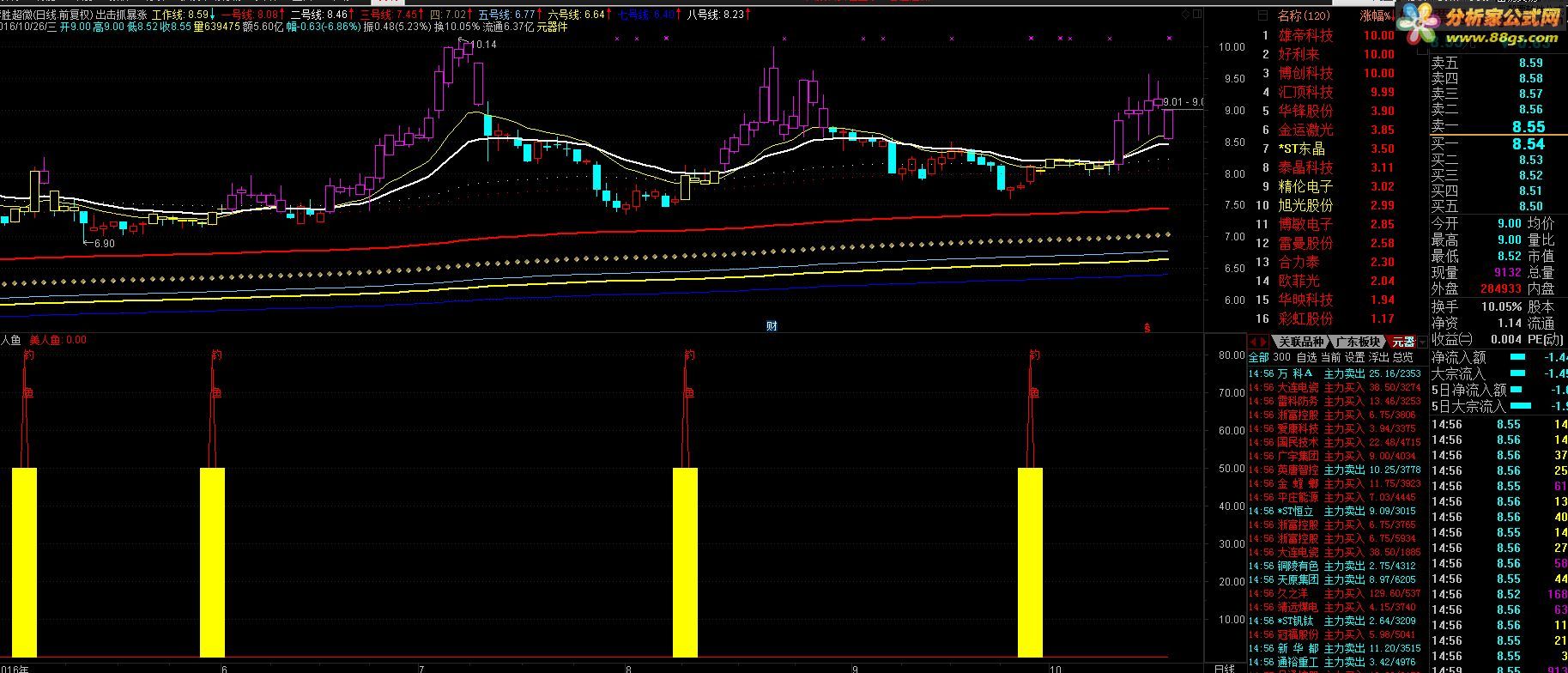Viewport: 1568px width, 673px height.
Task: Select 博创科技 in the ranking list
Action: click(x=1305, y=73)
